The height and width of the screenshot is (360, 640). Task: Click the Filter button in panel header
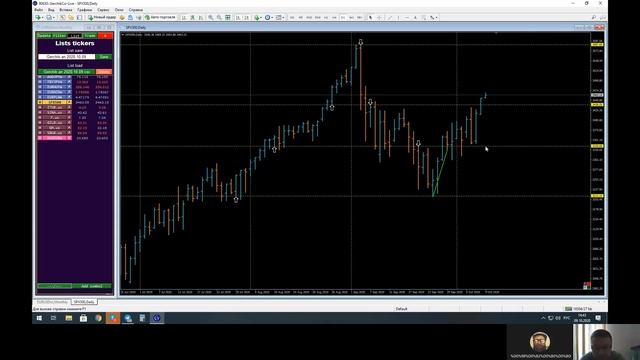[x=59, y=36]
